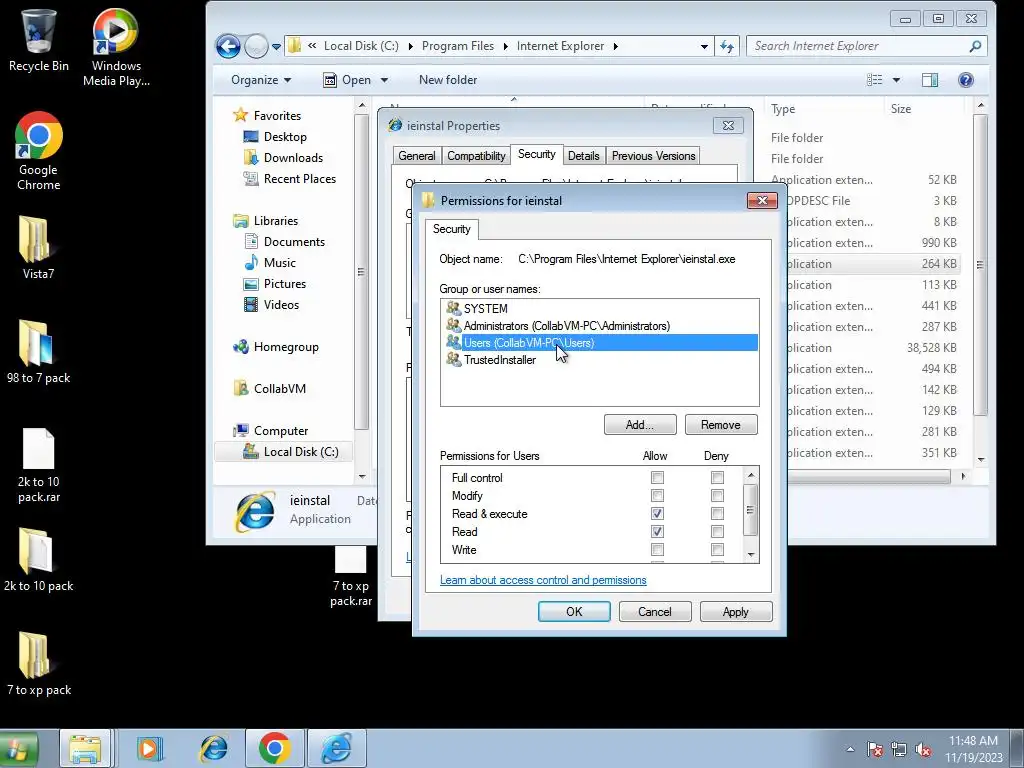Open the Organize dropdown menu
This screenshot has width=1024, height=768.
(x=261, y=80)
